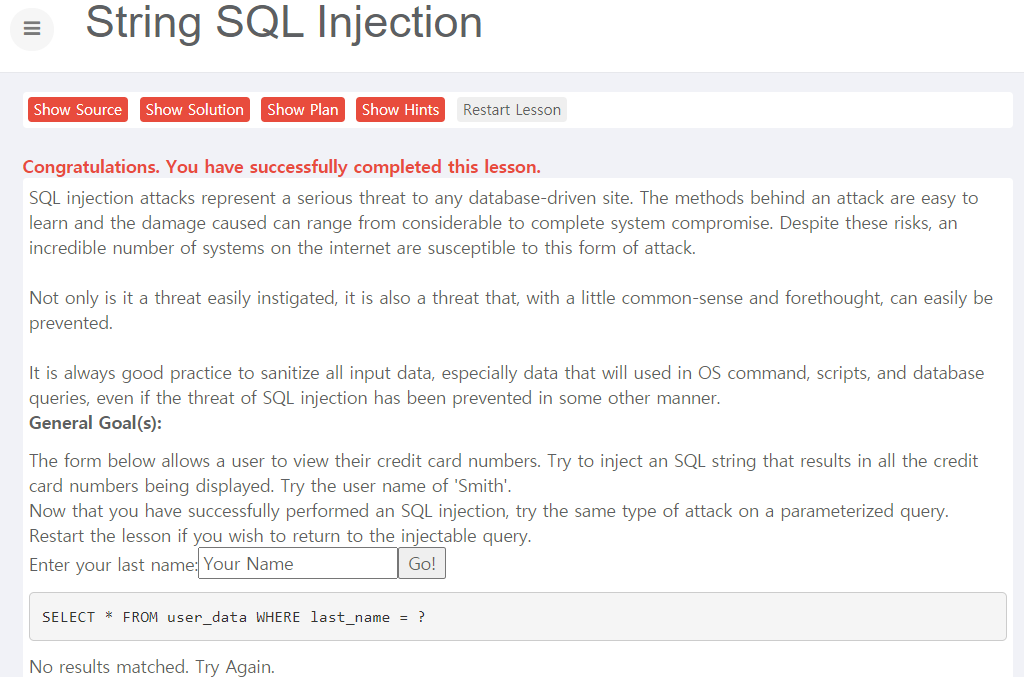Click into the Your Name input field
Viewport: 1024px width, 677px height.
(x=297, y=562)
